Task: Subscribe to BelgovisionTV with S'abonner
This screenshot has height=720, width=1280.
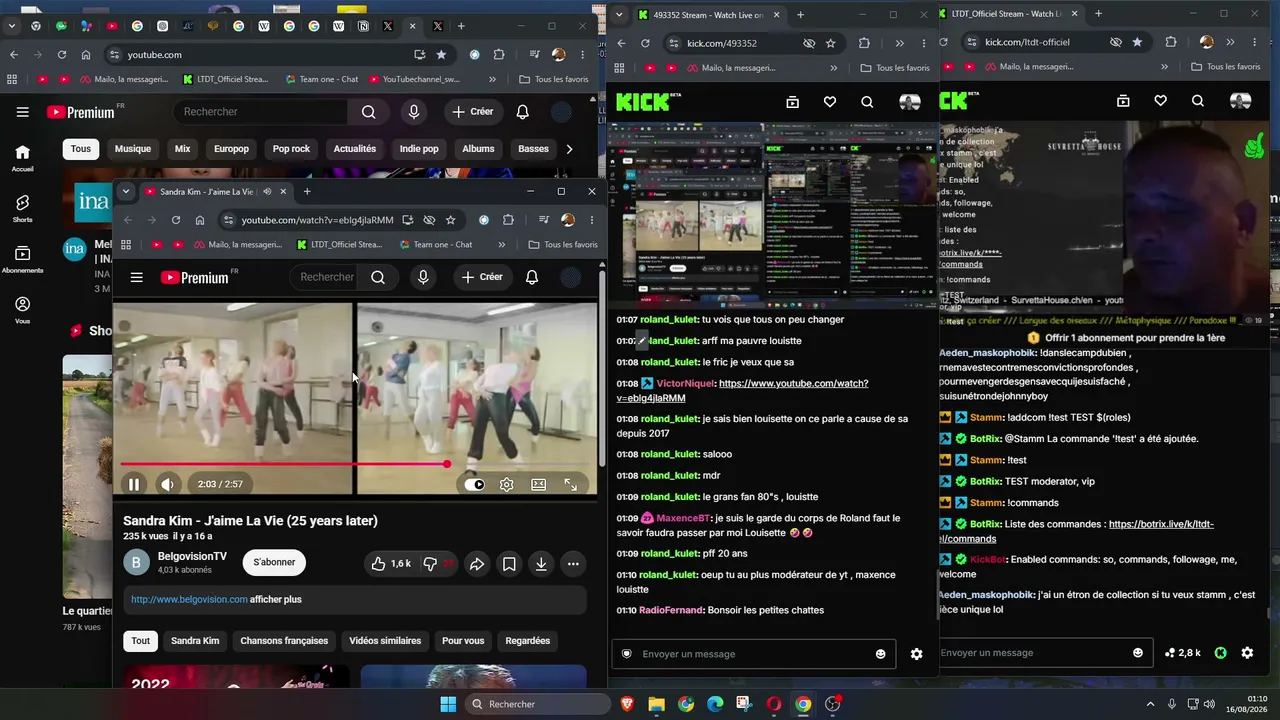Action: pyautogui.click(x=274, y=563)
